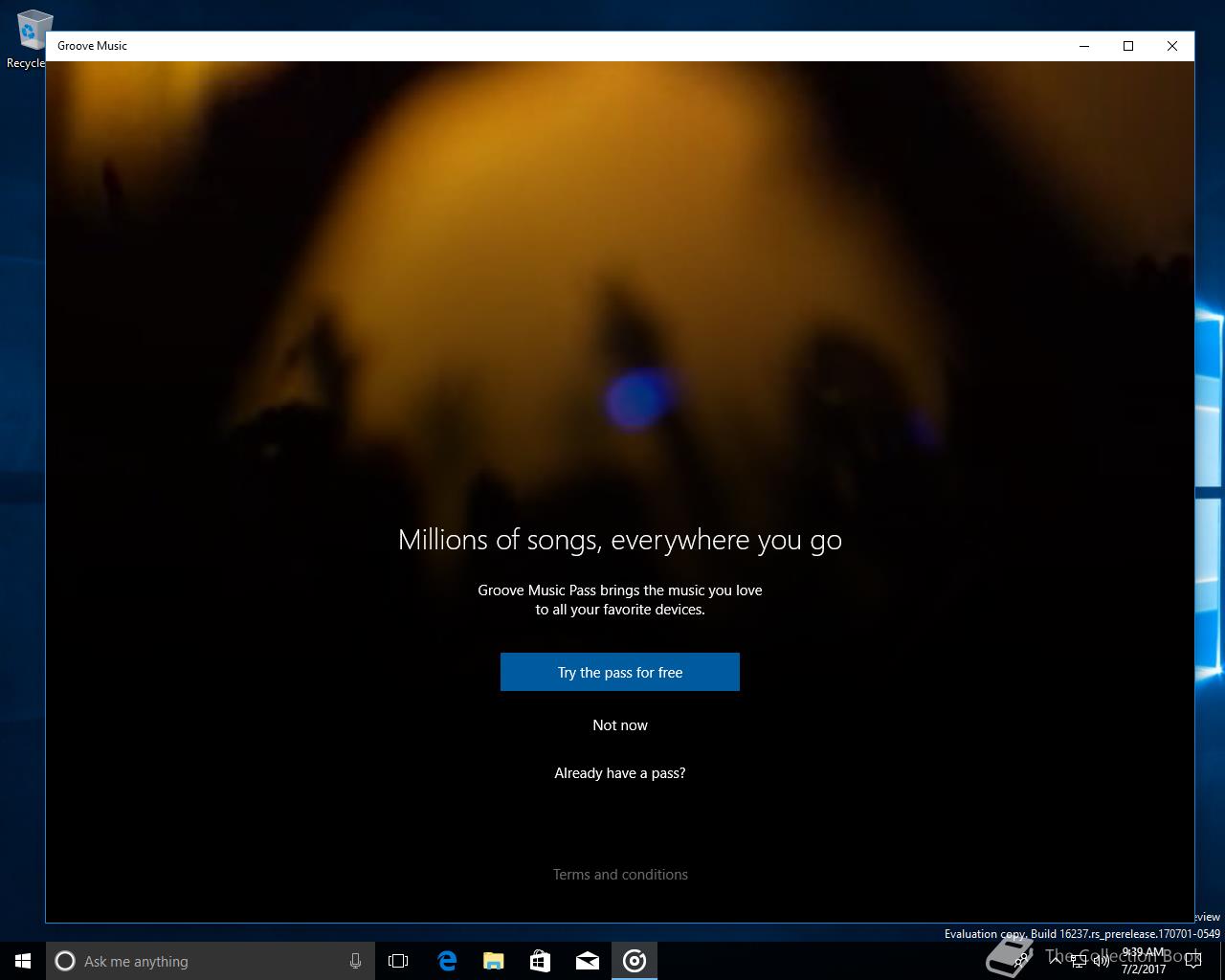Choose Not now to skip the offer
The image size is (1225, 980).
620,725
